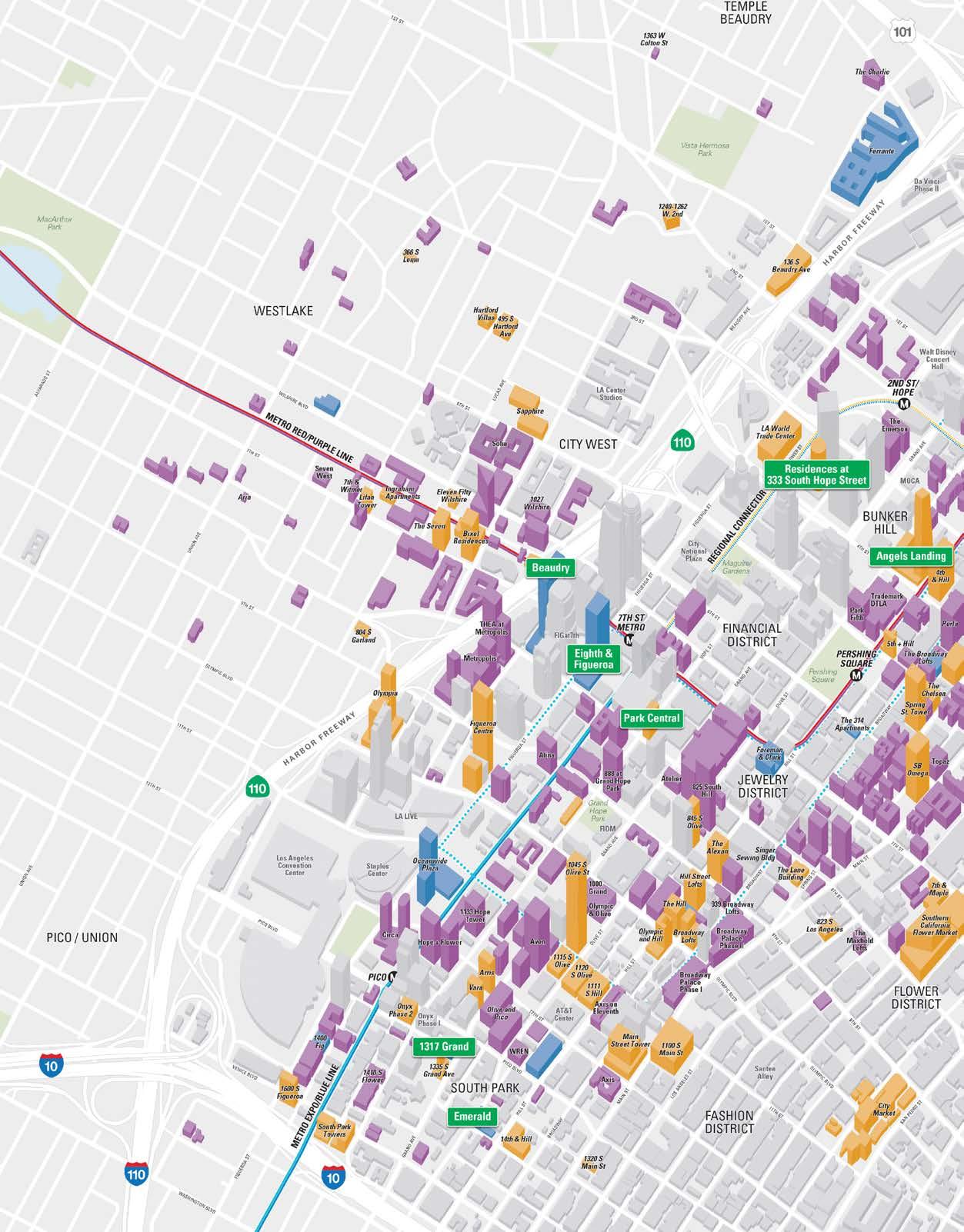Click the REGIONAL CONNECTOR label
The height and width of the screenshot is (1232, 964).
coord(739,526)
